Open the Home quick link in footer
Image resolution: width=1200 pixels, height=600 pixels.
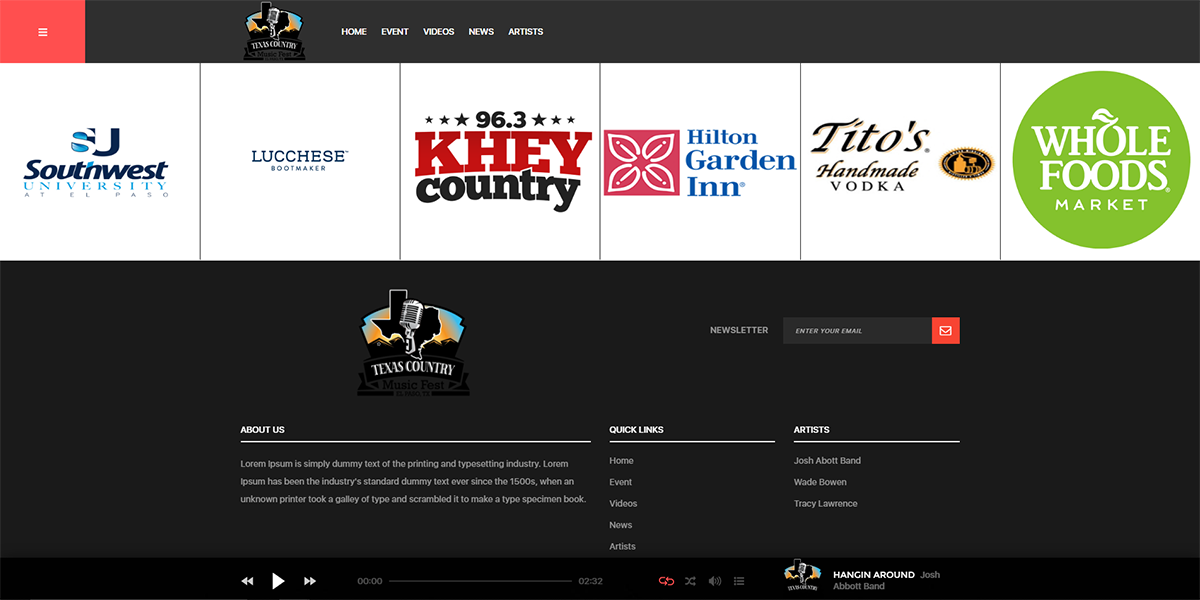click(621, 461)
